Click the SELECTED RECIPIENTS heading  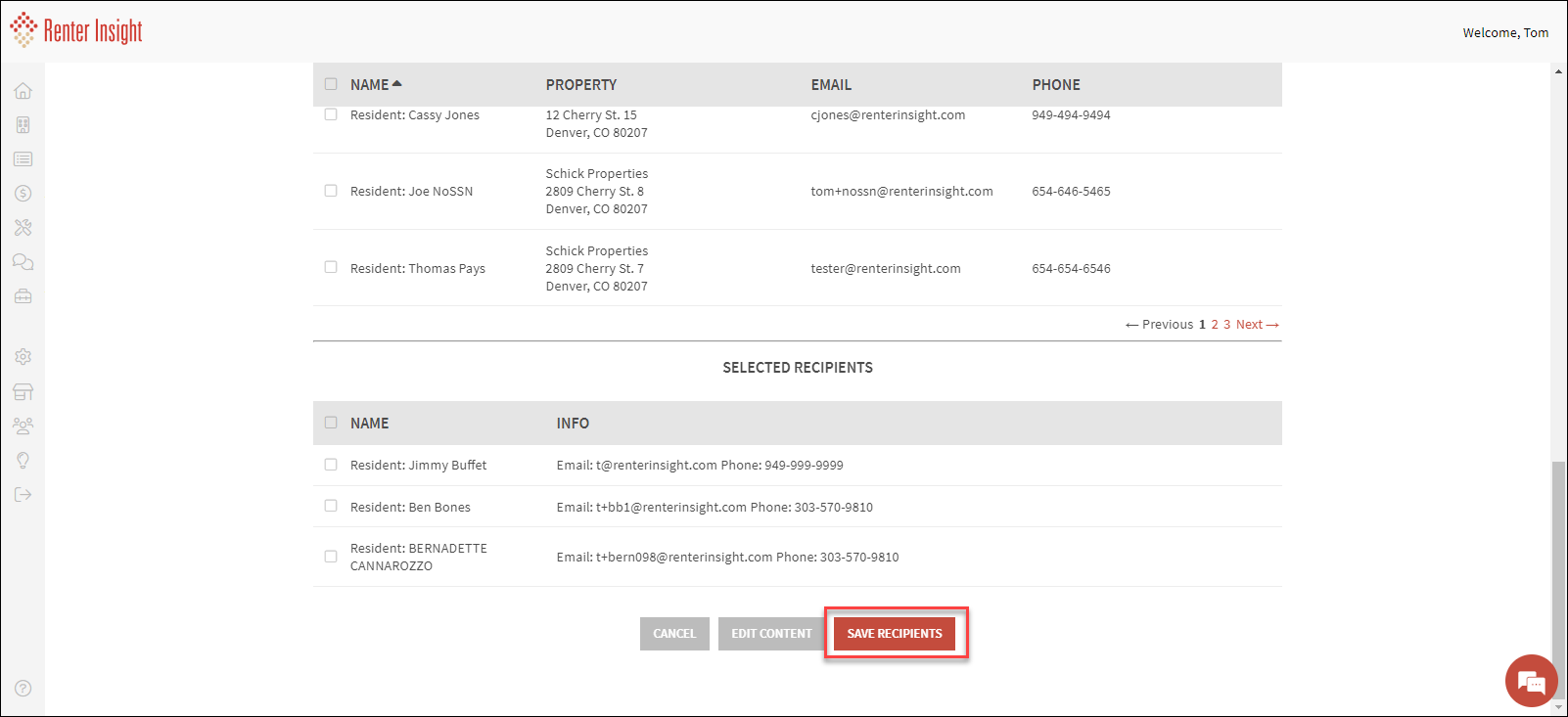click(798, 368)
